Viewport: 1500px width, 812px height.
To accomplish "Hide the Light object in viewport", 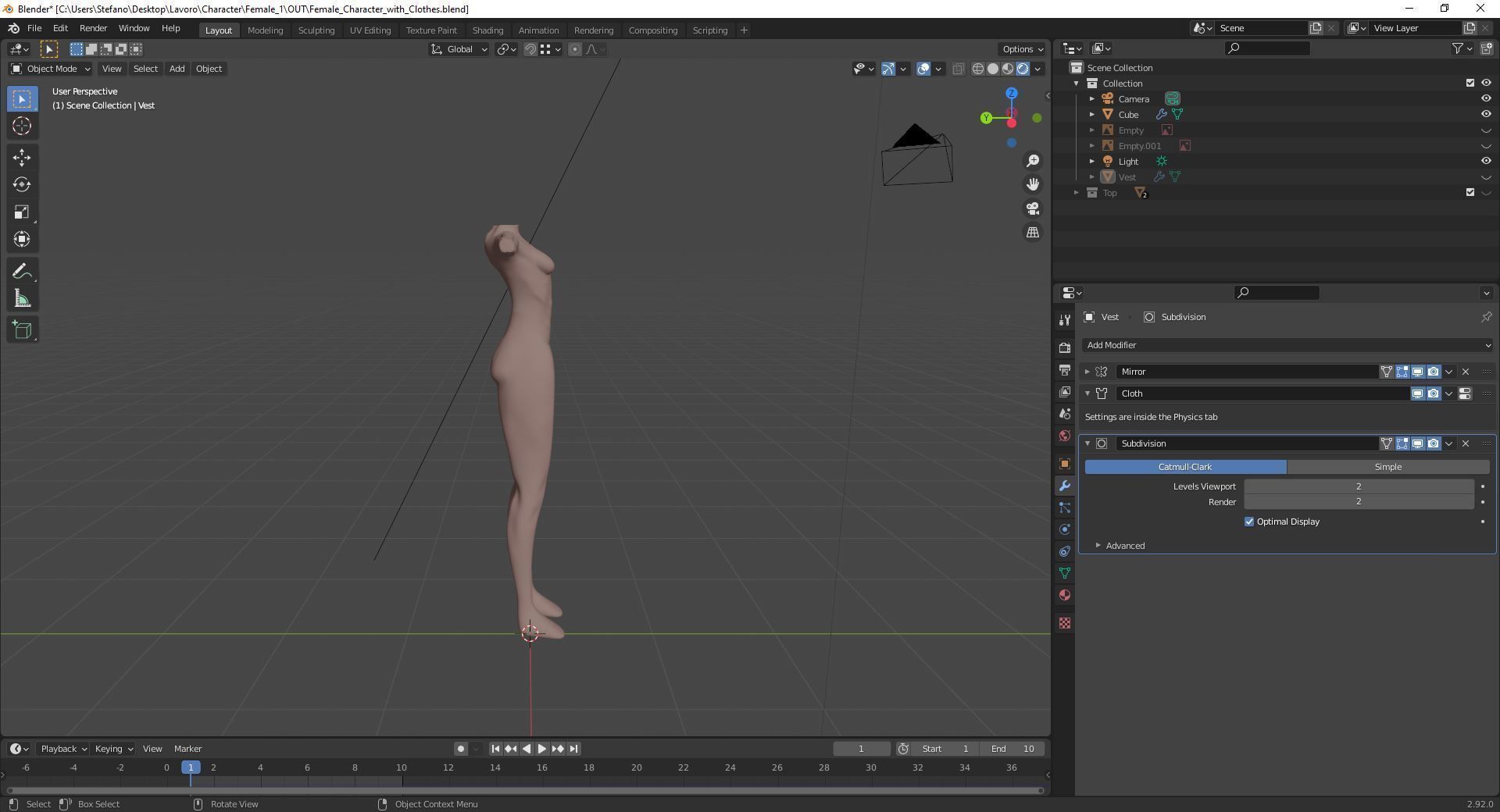I will point(1486,162).
